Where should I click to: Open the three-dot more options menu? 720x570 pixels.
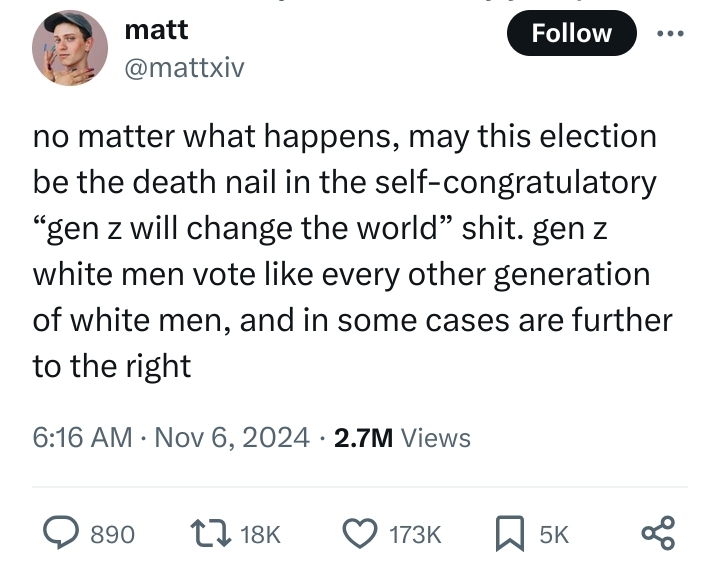tap(668, 33)
